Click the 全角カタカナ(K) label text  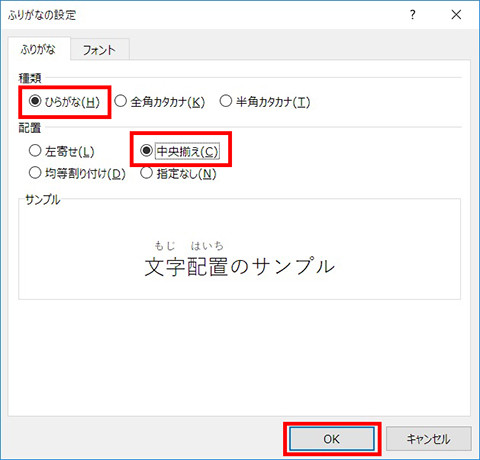[168, 102]
